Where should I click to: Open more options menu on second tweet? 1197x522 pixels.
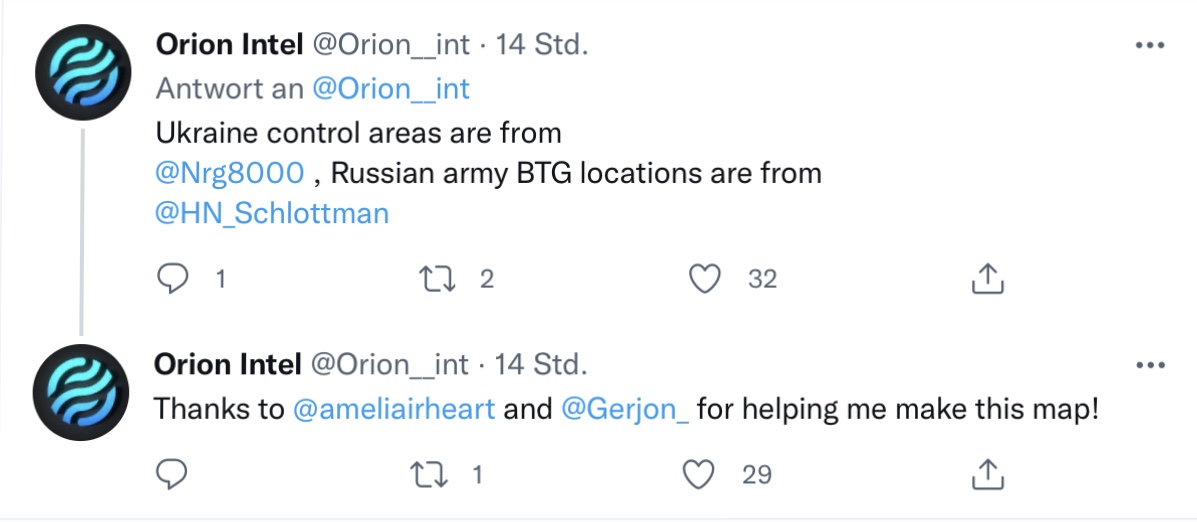[1149, 365]
